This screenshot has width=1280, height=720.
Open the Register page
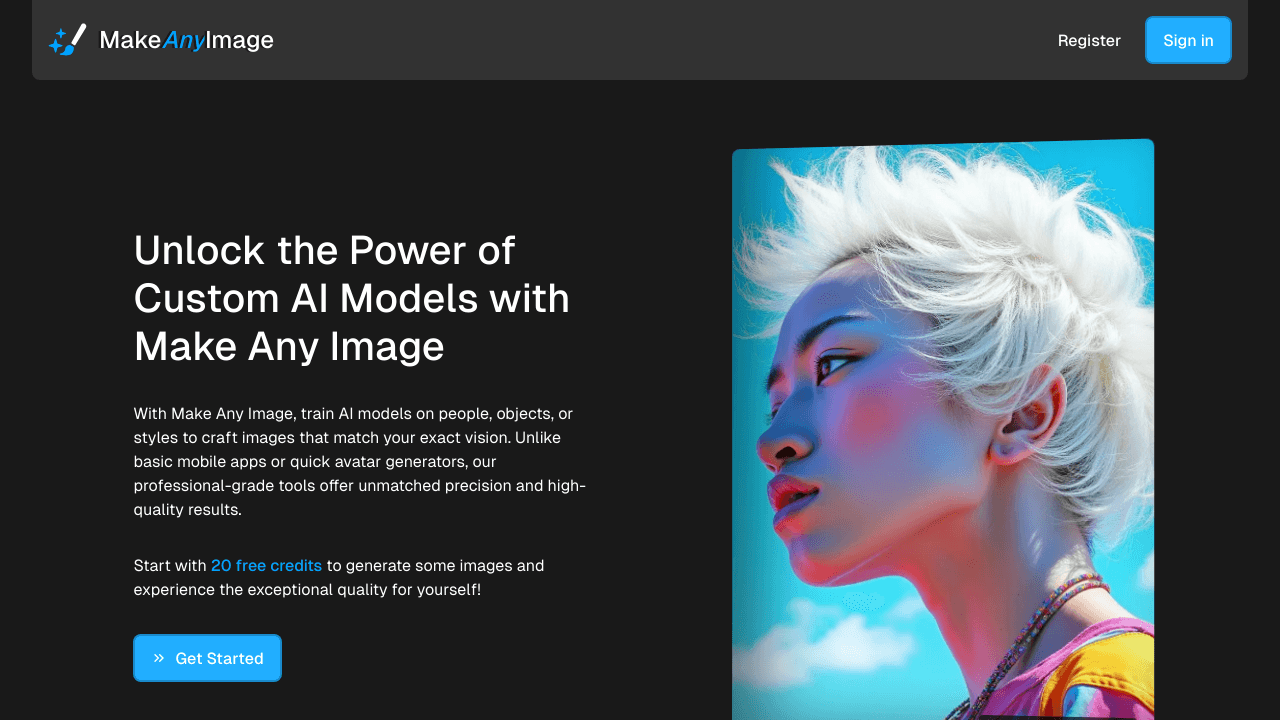pyautogui.click(x=1089, y=40)
